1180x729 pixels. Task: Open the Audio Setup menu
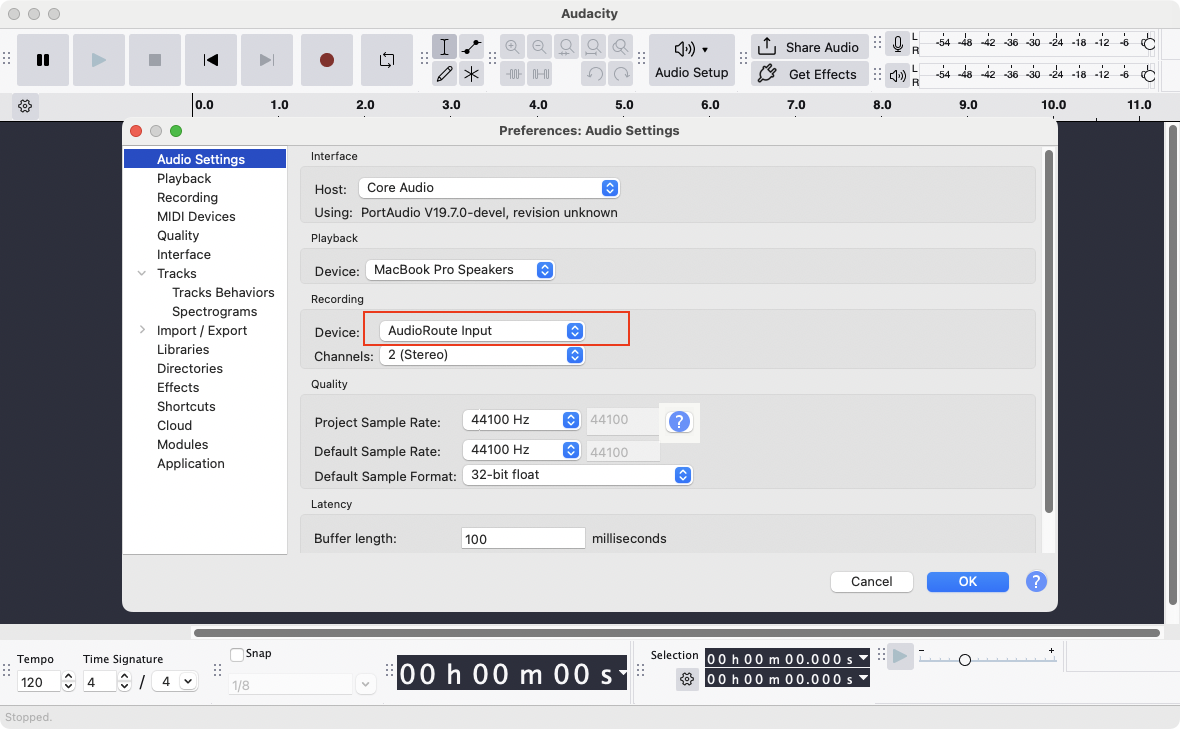point(692,59)
